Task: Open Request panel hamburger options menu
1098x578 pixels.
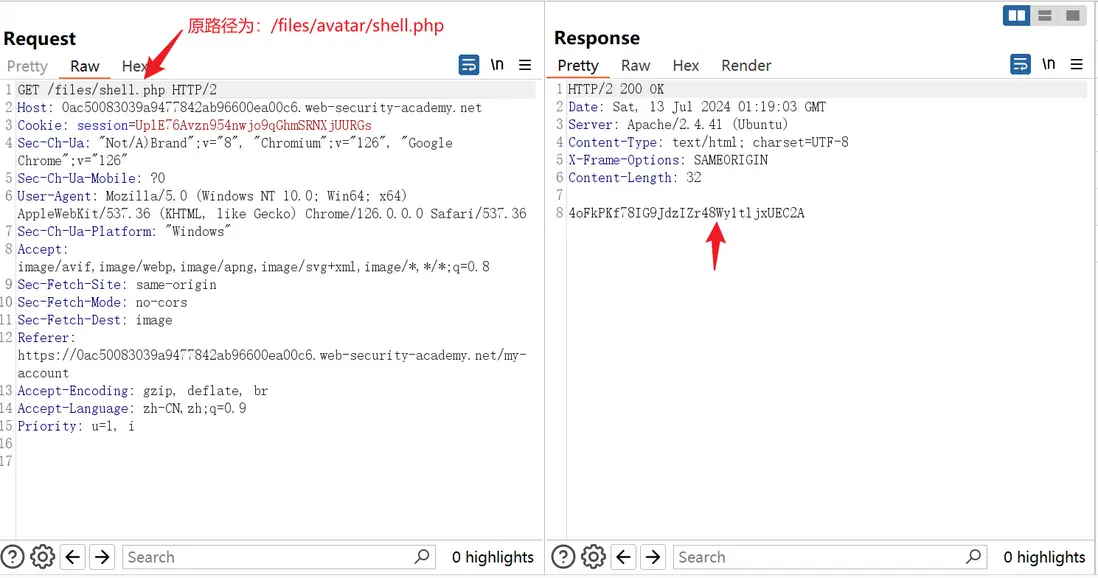Action: click(x=524, y=65)
